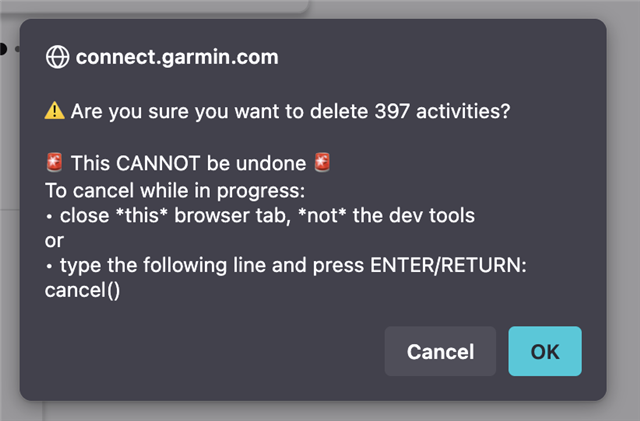Click the ENTER/RETURN text in the dialog
This screenshot has width=640, height=421.
pyautogui.click(x=446, y=265)
